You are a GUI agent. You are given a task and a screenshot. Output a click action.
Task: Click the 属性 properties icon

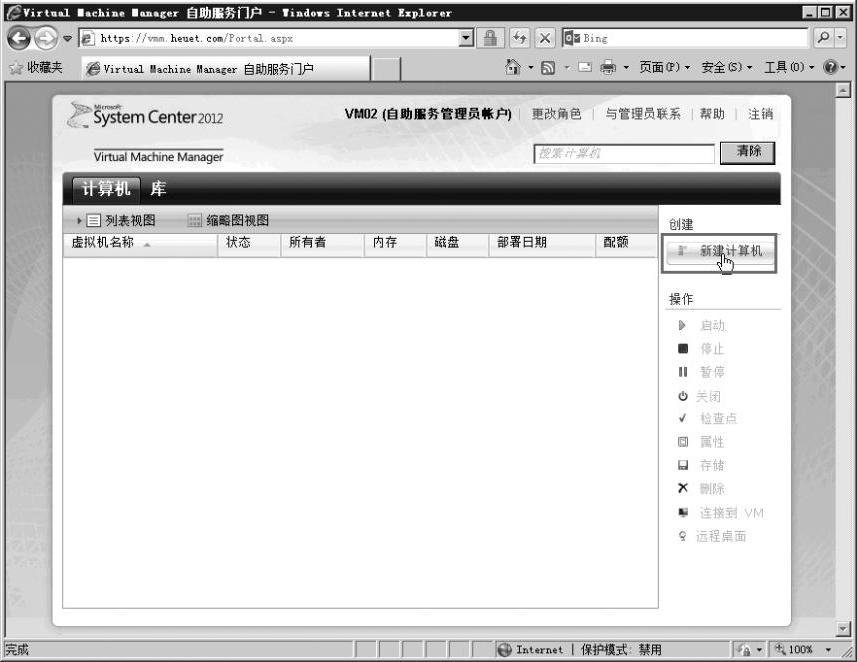click(683, 442)
